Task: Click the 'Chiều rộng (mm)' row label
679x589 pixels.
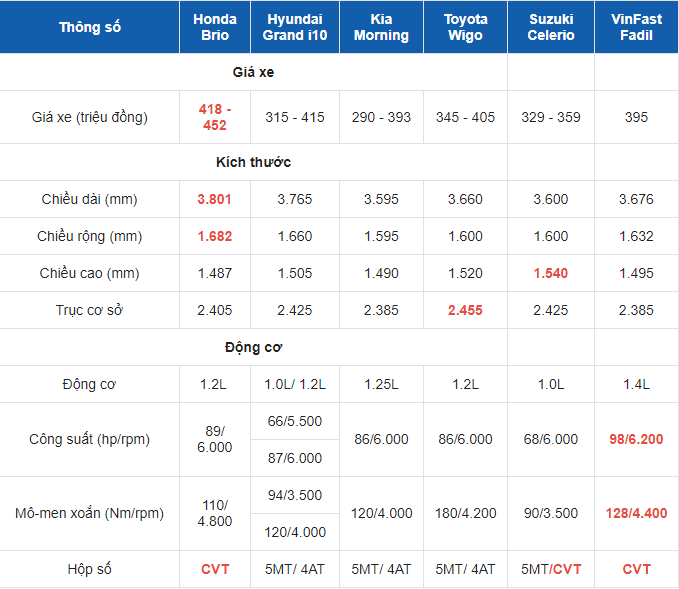Action: tap(90, 236)
